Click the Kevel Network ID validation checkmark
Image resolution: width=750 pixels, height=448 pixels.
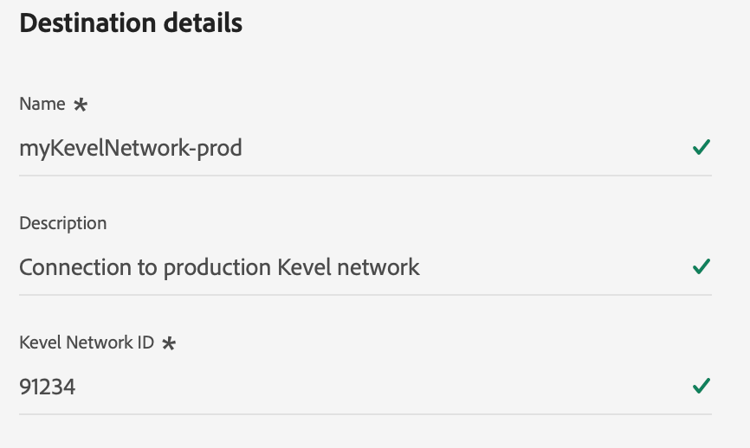point(701,386)
